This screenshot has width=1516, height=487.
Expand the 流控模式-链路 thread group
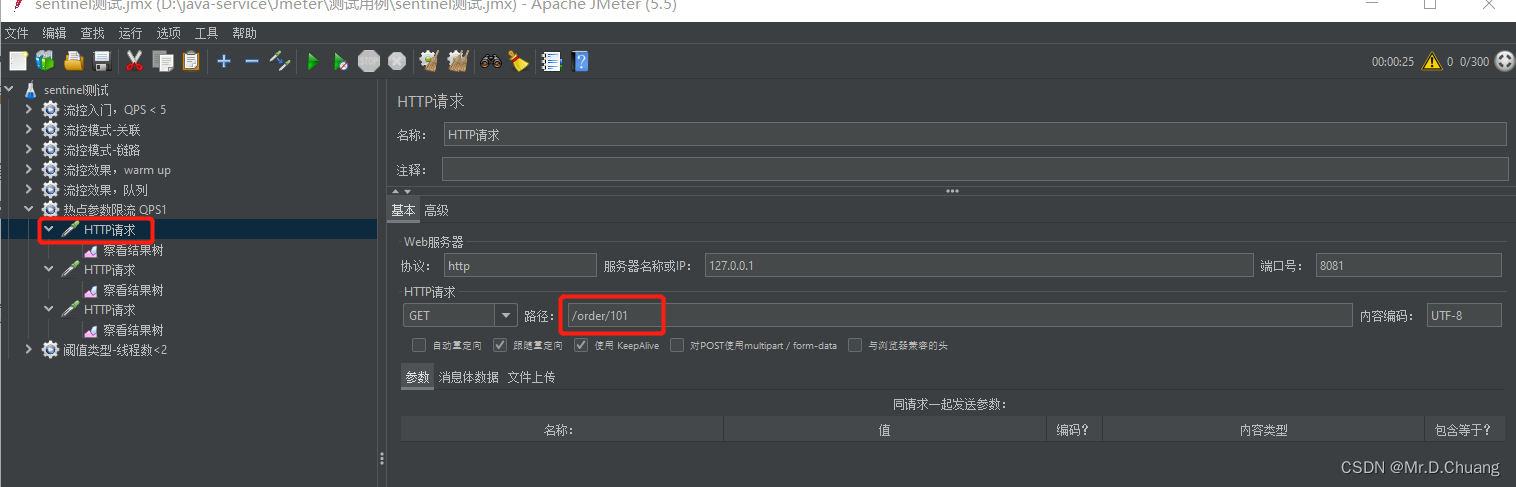[29, 150]
